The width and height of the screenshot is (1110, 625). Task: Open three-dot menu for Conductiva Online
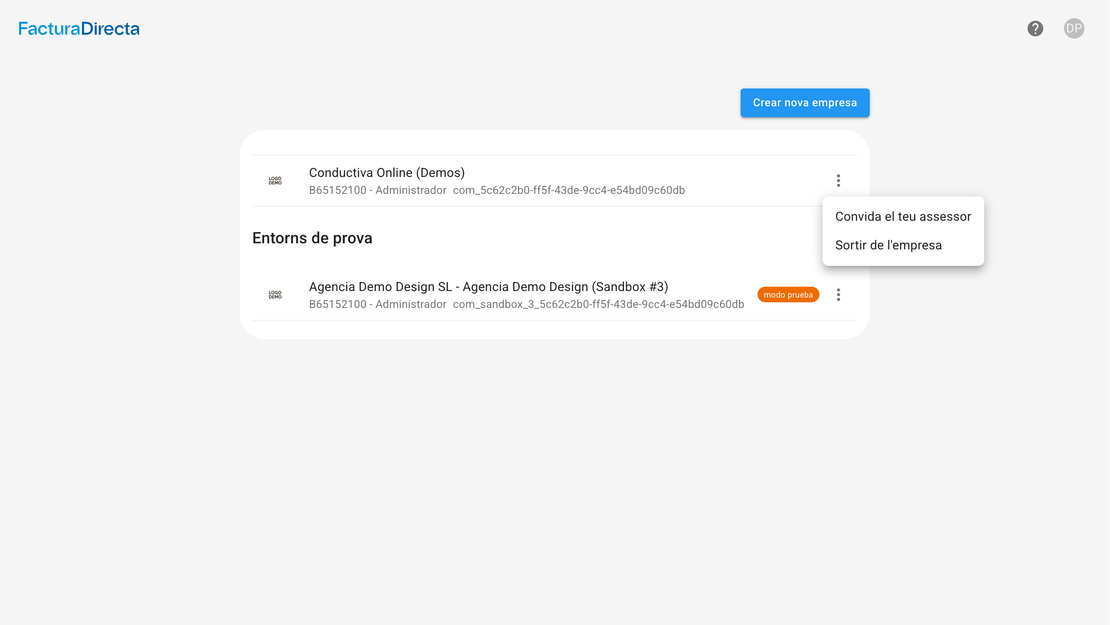838,181
